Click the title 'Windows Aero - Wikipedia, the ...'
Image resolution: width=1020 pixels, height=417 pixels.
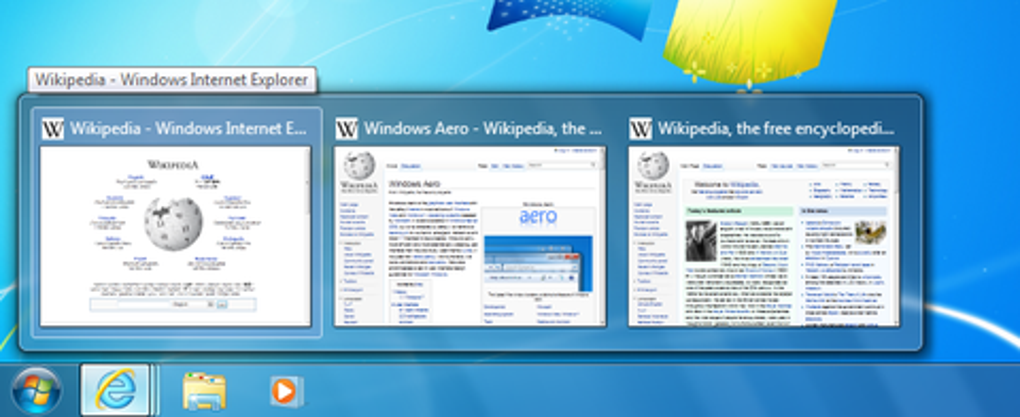[x=482, y=128]
